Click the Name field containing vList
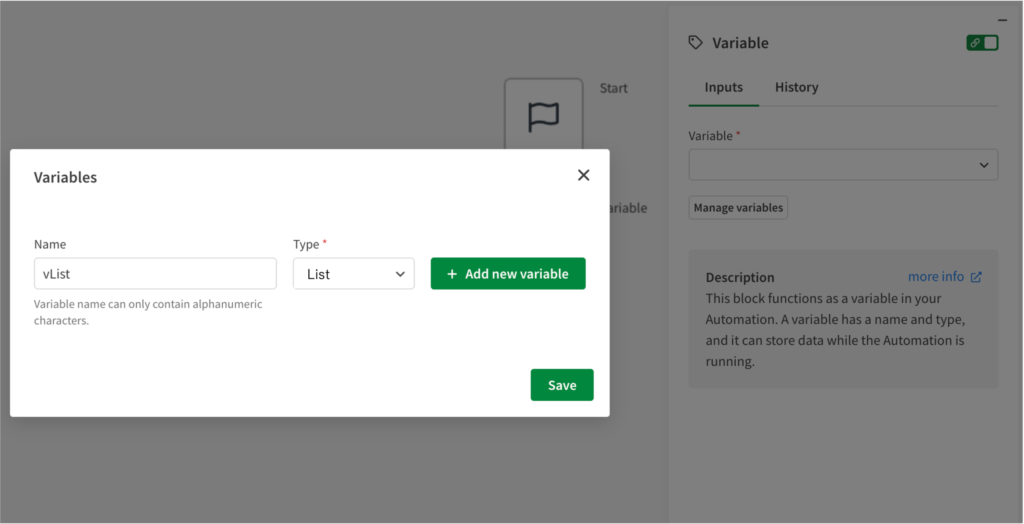 point(155,274)
